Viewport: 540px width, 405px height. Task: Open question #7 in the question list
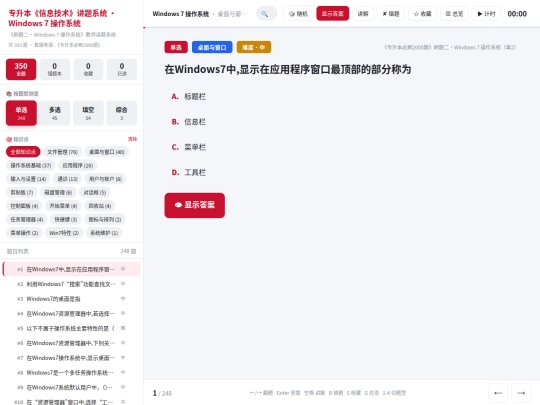click(x=72, y=358)
